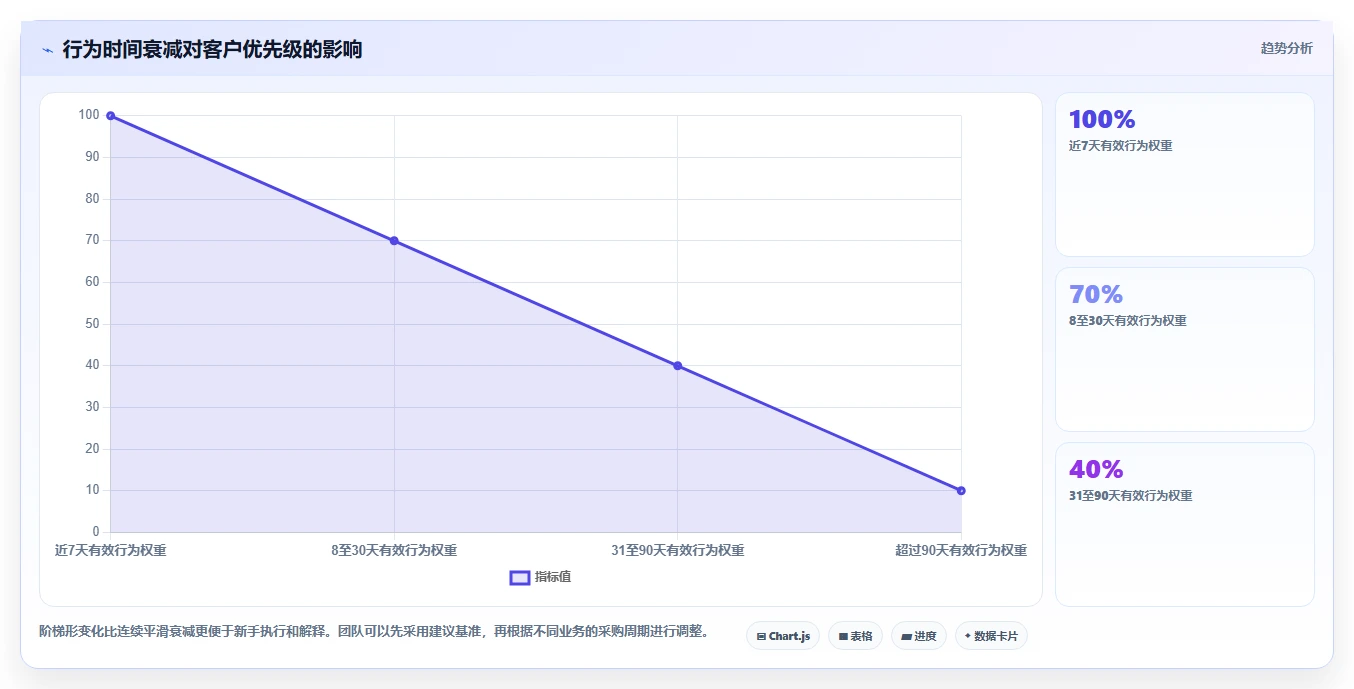Click the data point at value 100

tap(110, 116)
